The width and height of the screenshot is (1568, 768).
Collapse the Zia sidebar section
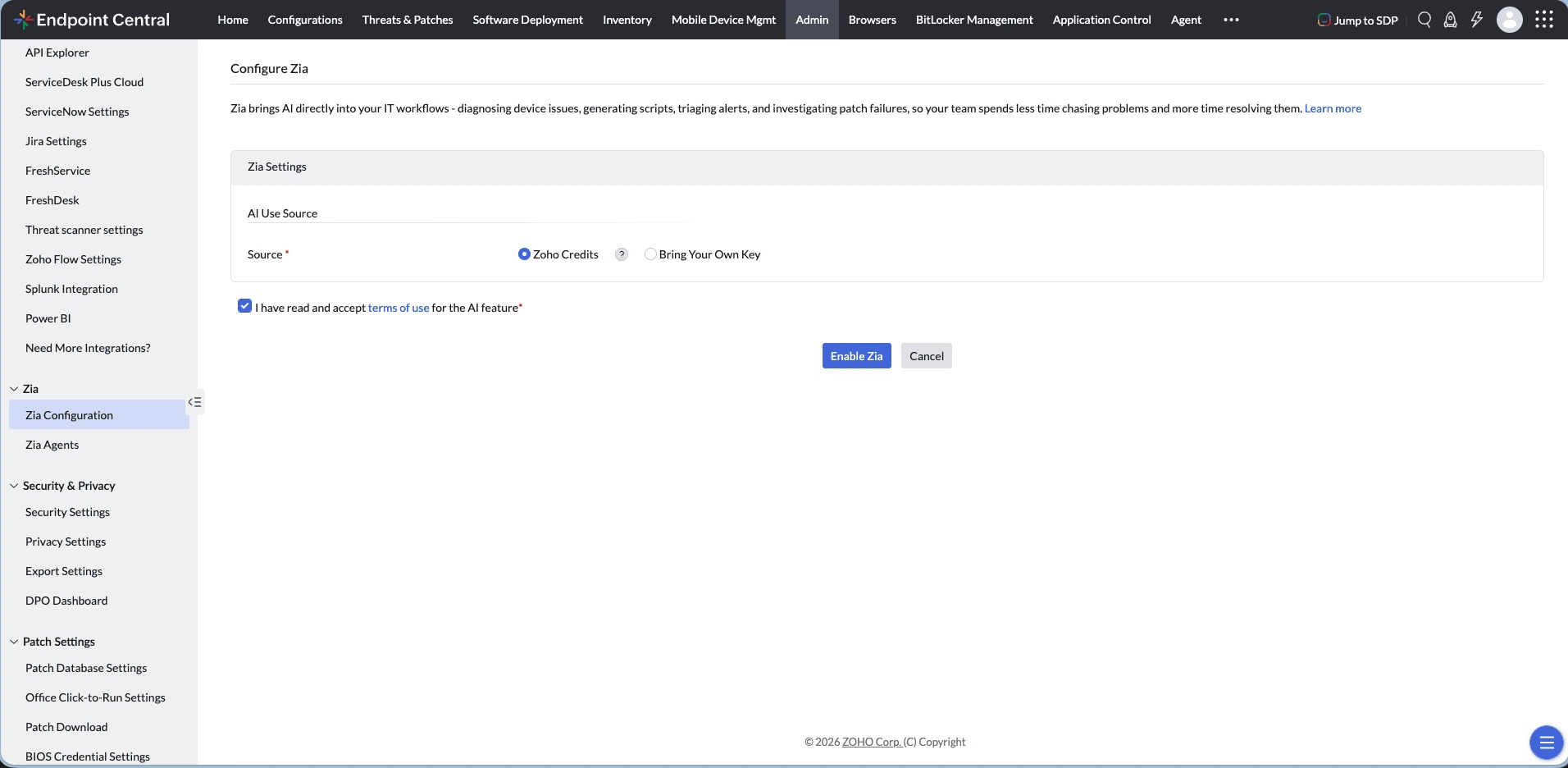click(x=14, y=389)
